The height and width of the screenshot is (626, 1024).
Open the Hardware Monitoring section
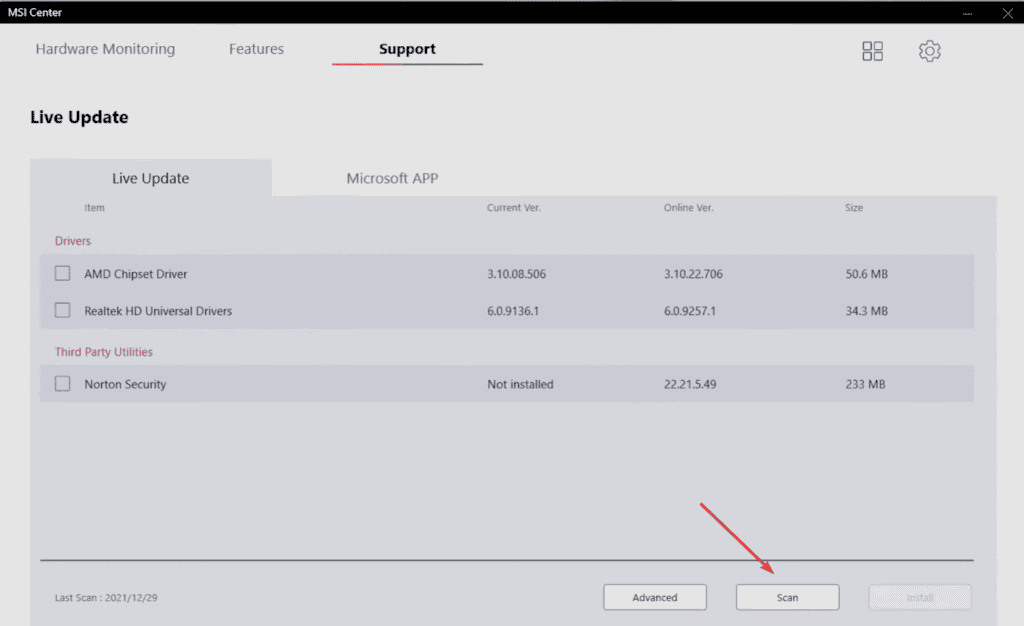click(105, 48)
